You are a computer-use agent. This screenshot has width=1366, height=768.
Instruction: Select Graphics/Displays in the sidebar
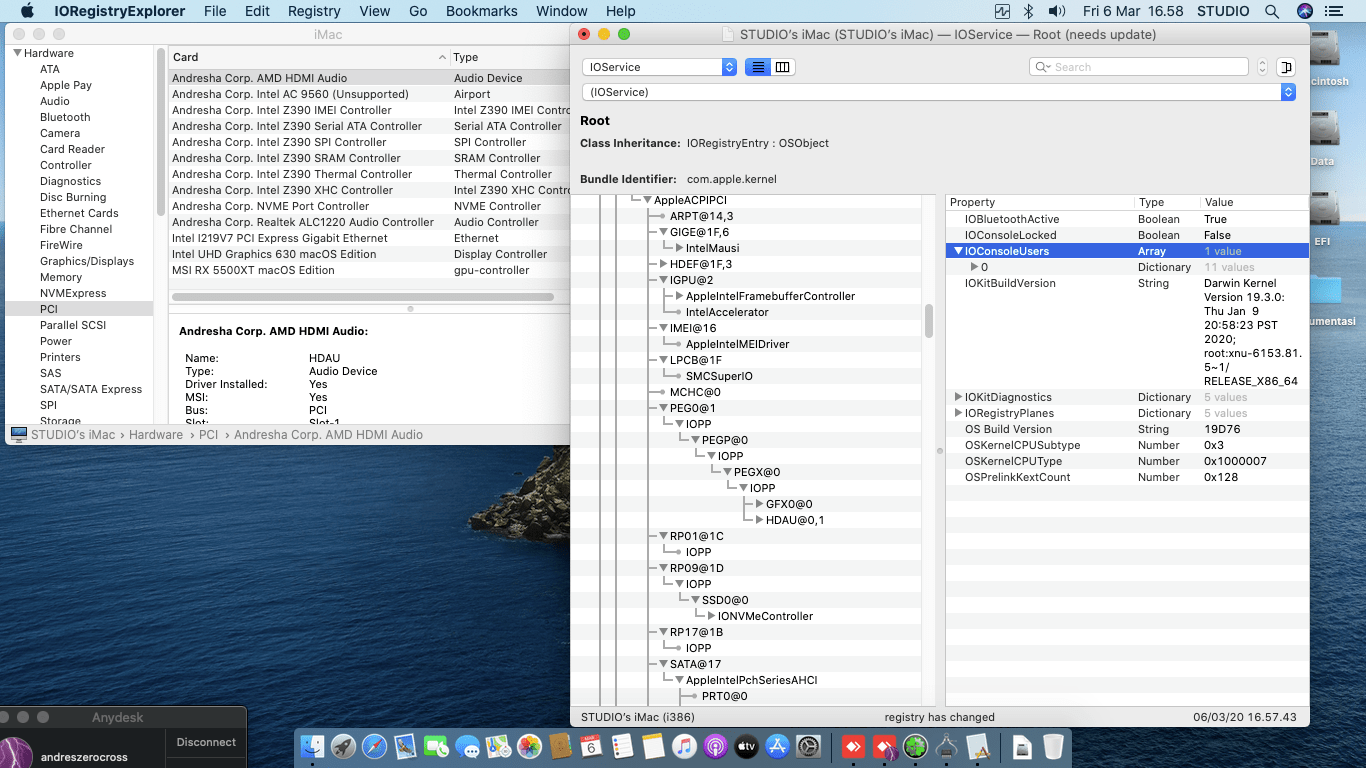87,261
